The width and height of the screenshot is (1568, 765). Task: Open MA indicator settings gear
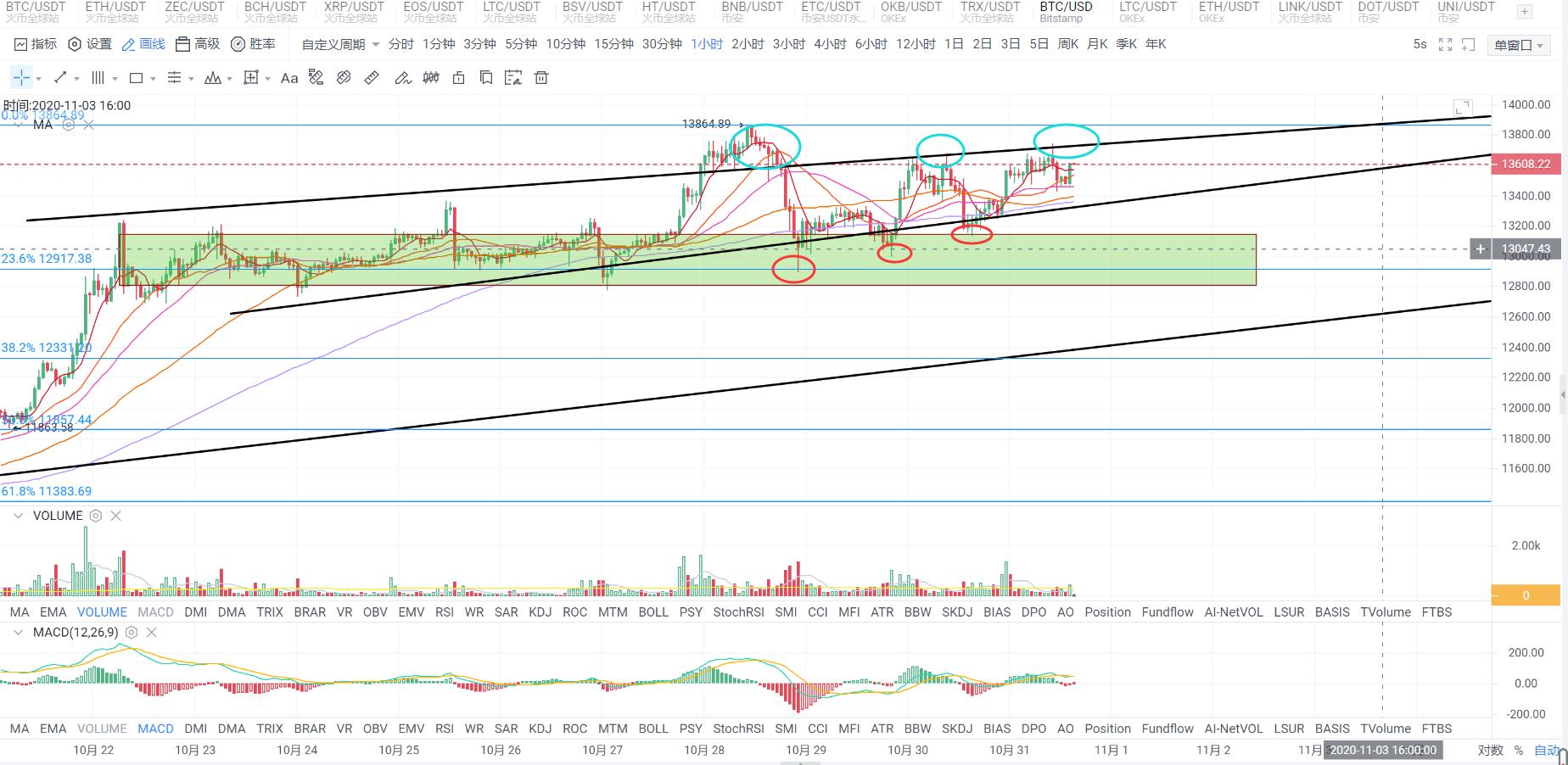pyautogui.click(x=69, y=125)
